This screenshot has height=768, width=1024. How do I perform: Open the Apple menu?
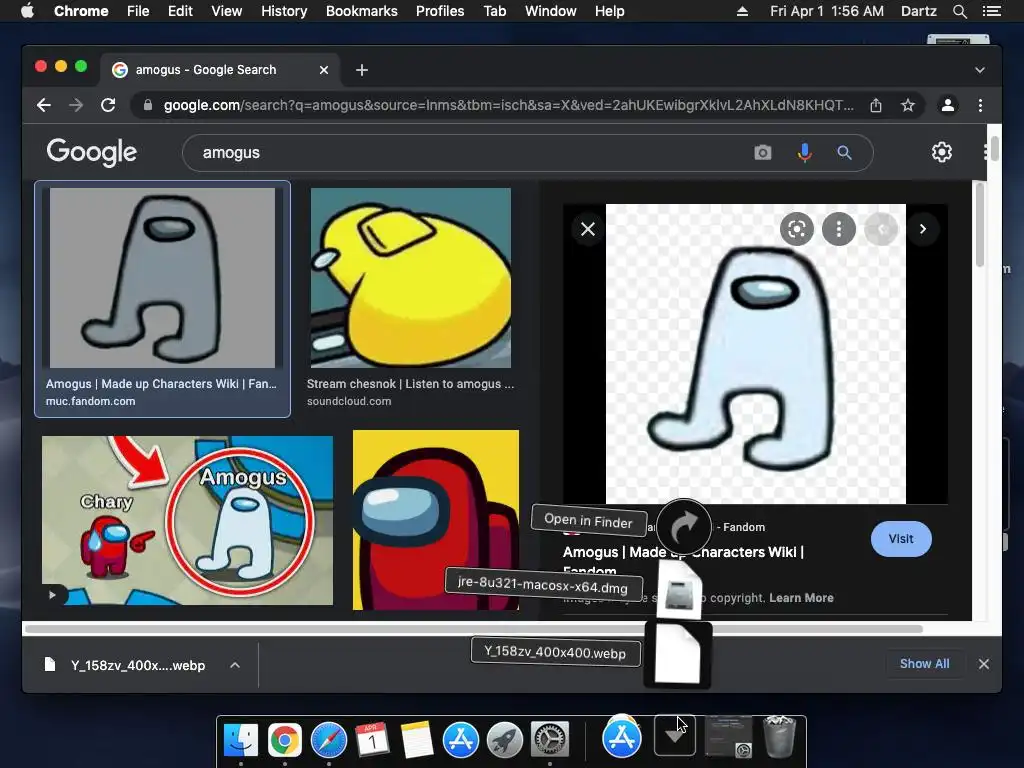(27, 11)
